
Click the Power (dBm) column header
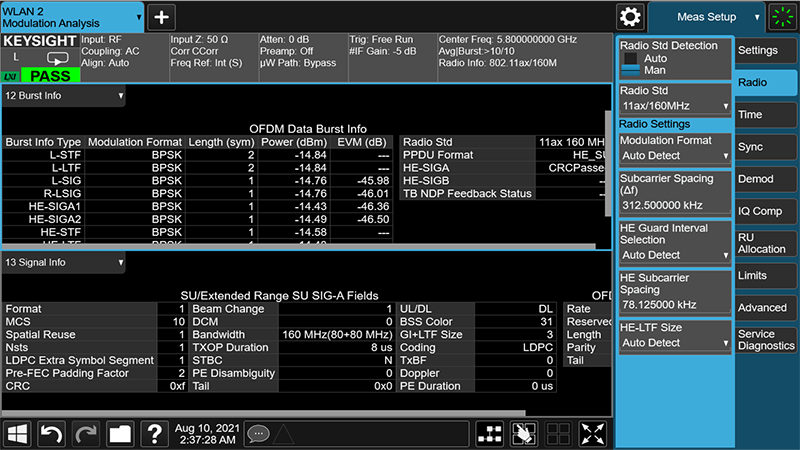point(294,142)
